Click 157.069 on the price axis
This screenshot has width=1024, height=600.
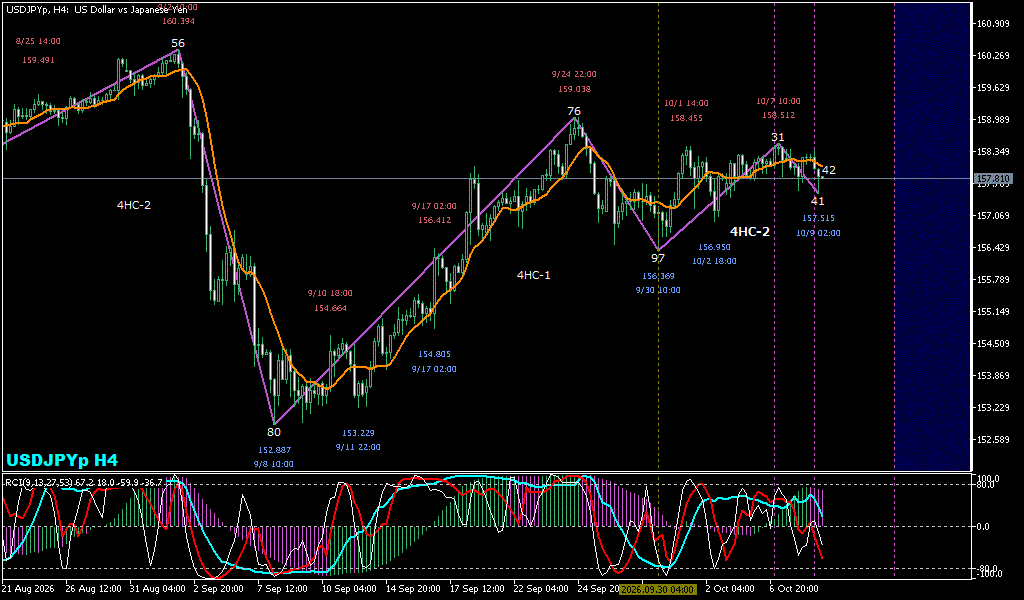(993, 215)
